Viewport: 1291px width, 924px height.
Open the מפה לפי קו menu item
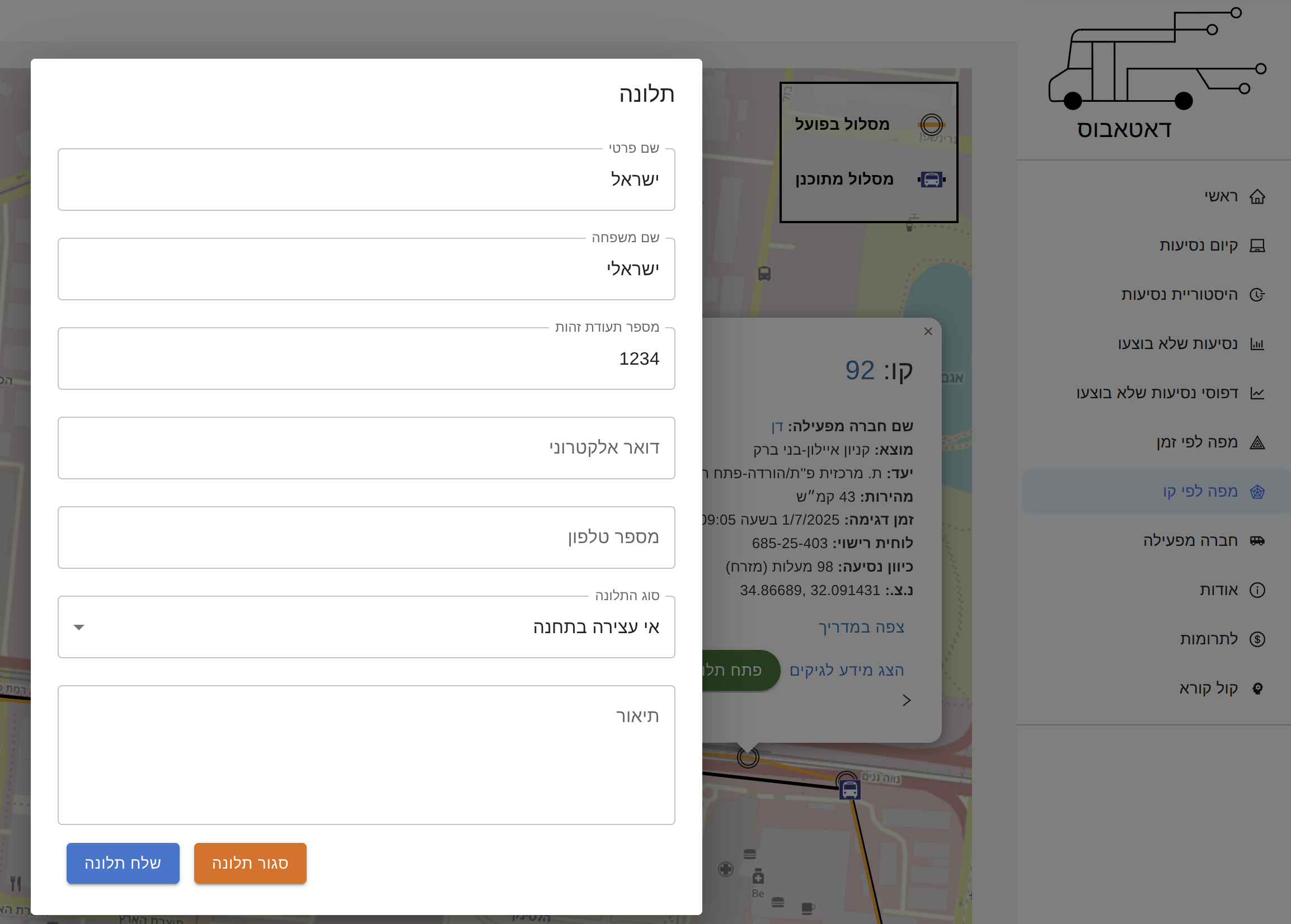coord(1199,492)
